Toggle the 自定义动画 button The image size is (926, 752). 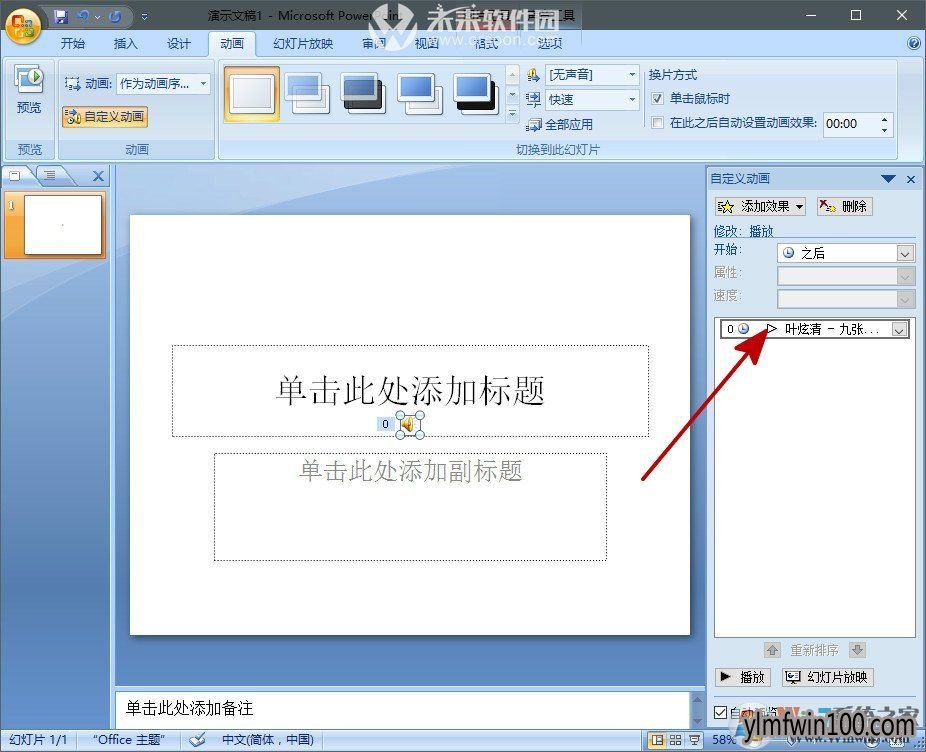tap(105, 116)
